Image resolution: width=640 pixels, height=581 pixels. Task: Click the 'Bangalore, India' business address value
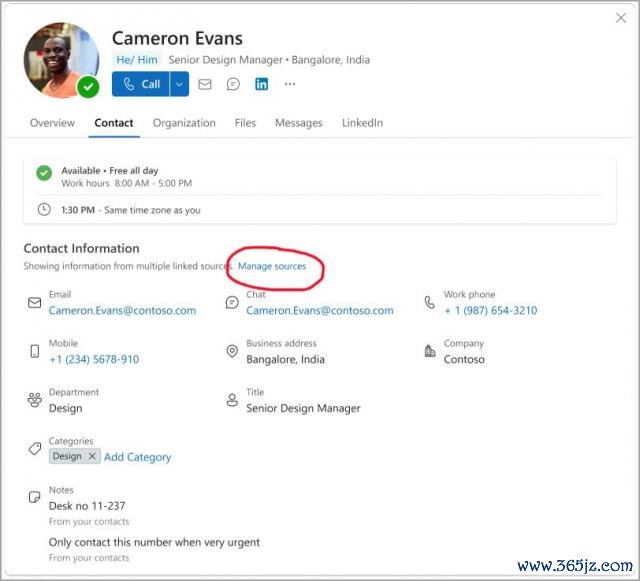pyautogui.click(x=285, y=359)
